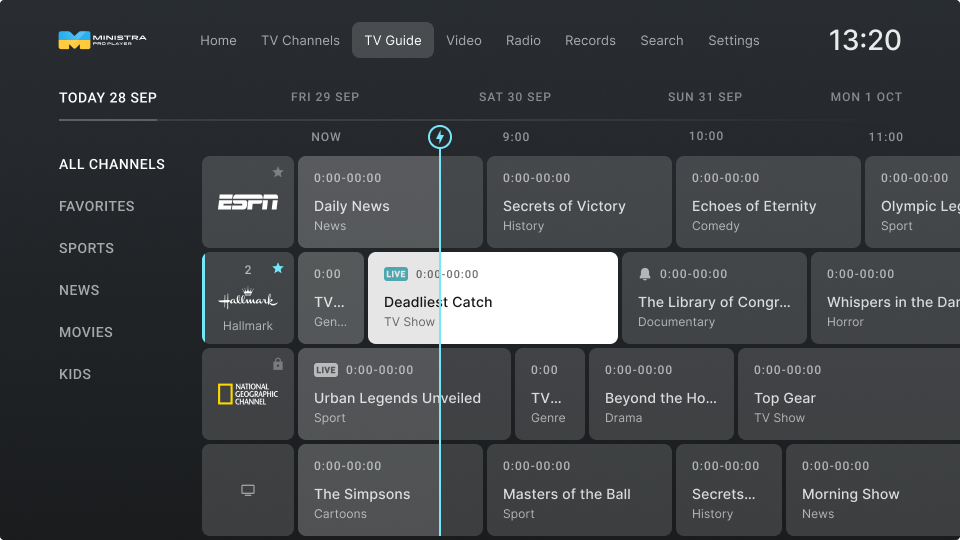Screen dimensions: 960x540
Task: Select the ESPN channel logo
Action: [248, 203]
